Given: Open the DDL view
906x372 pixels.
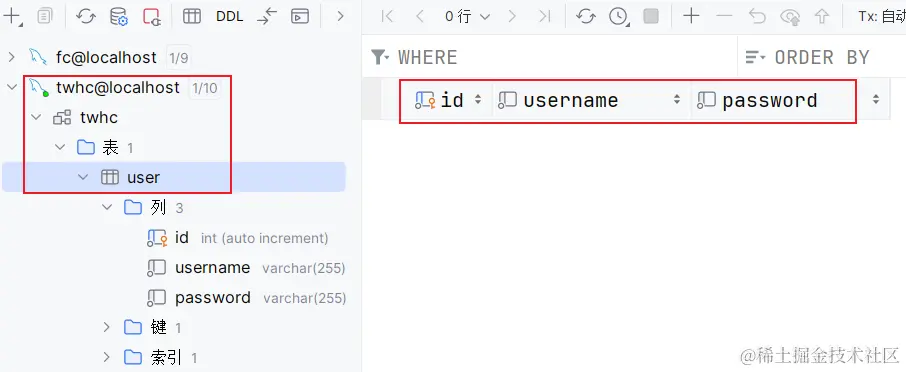Looking at the screenshot, I should (229, 16).
